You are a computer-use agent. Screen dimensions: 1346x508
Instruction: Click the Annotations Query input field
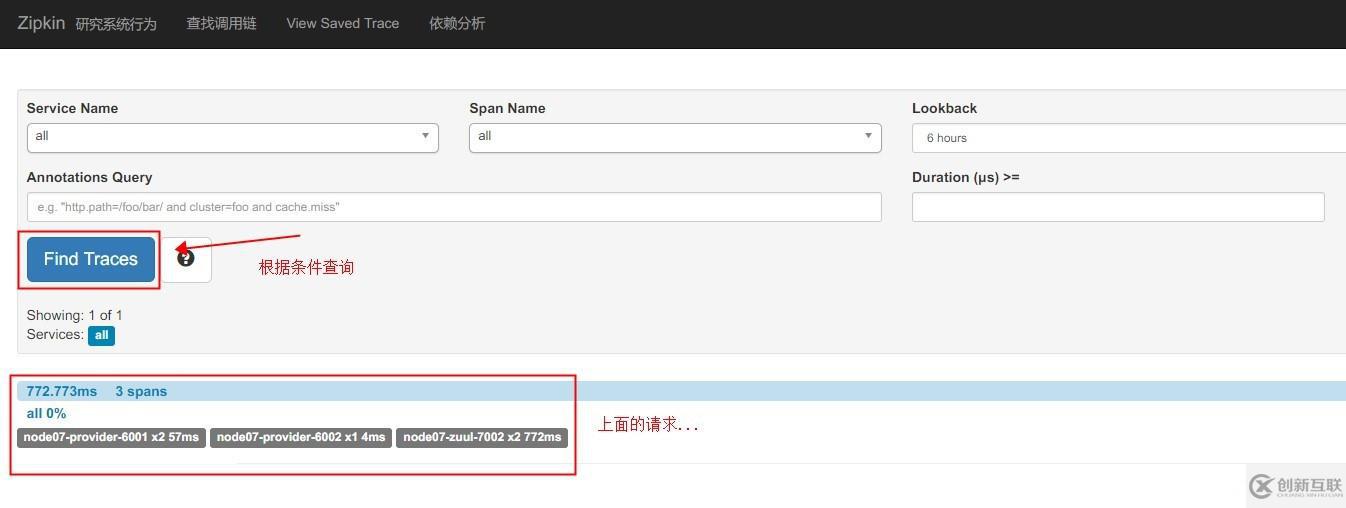[x=454, y=207]
